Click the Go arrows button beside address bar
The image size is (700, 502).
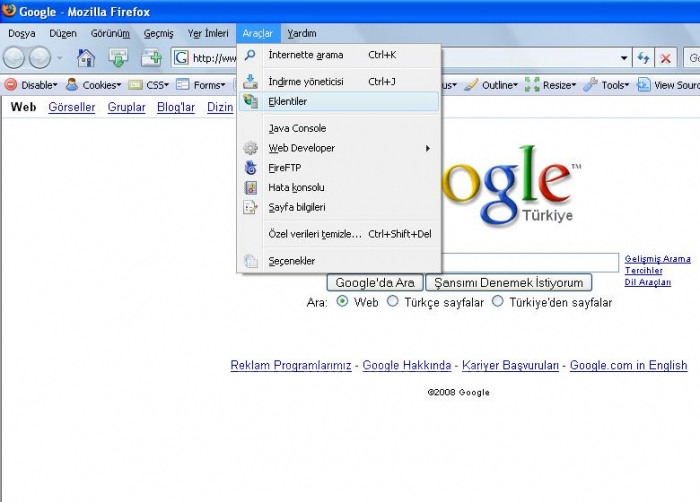click(643, 58)
